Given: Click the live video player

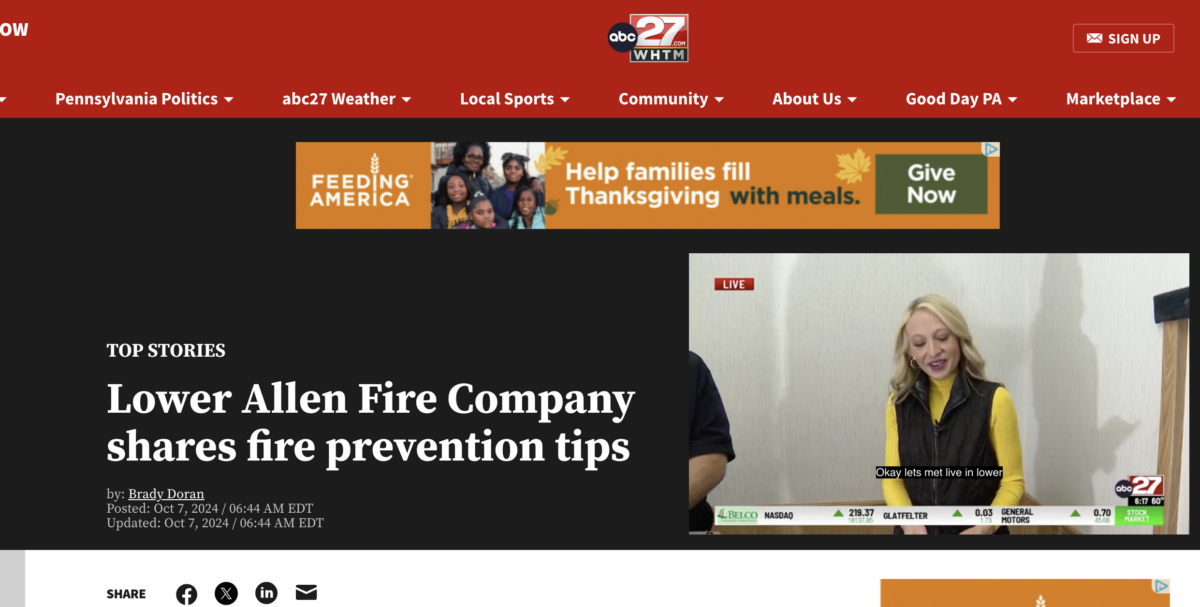Looking at the screenshot, I should click(939, 393).
